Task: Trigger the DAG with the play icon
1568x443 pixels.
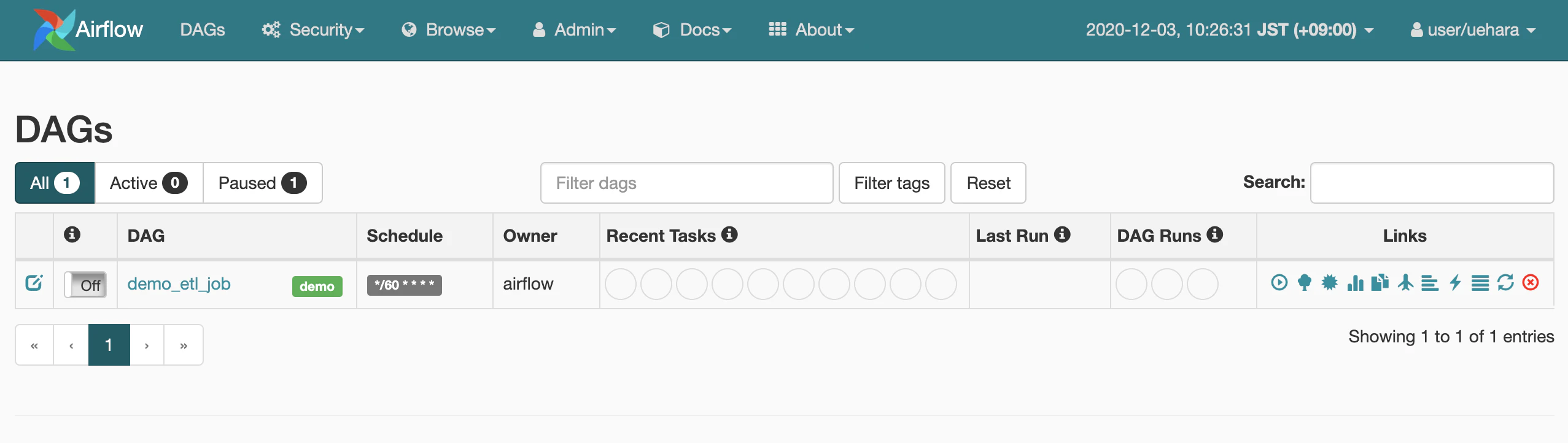Action: pyautogui.click(x=1279, y=282)
